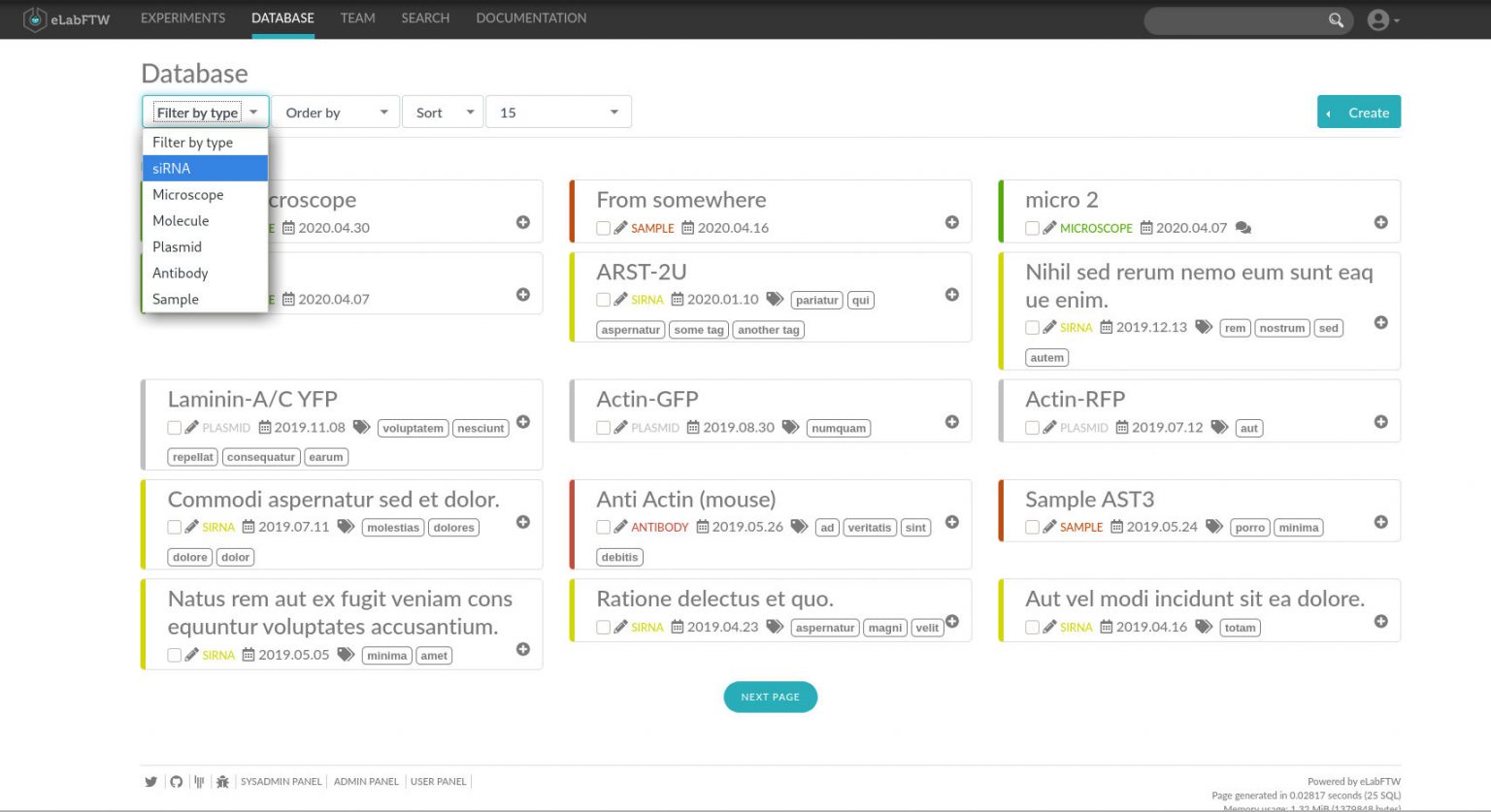Click the Twitter icon in the footer
1491x812 pixels.
(x=151, y=781)
